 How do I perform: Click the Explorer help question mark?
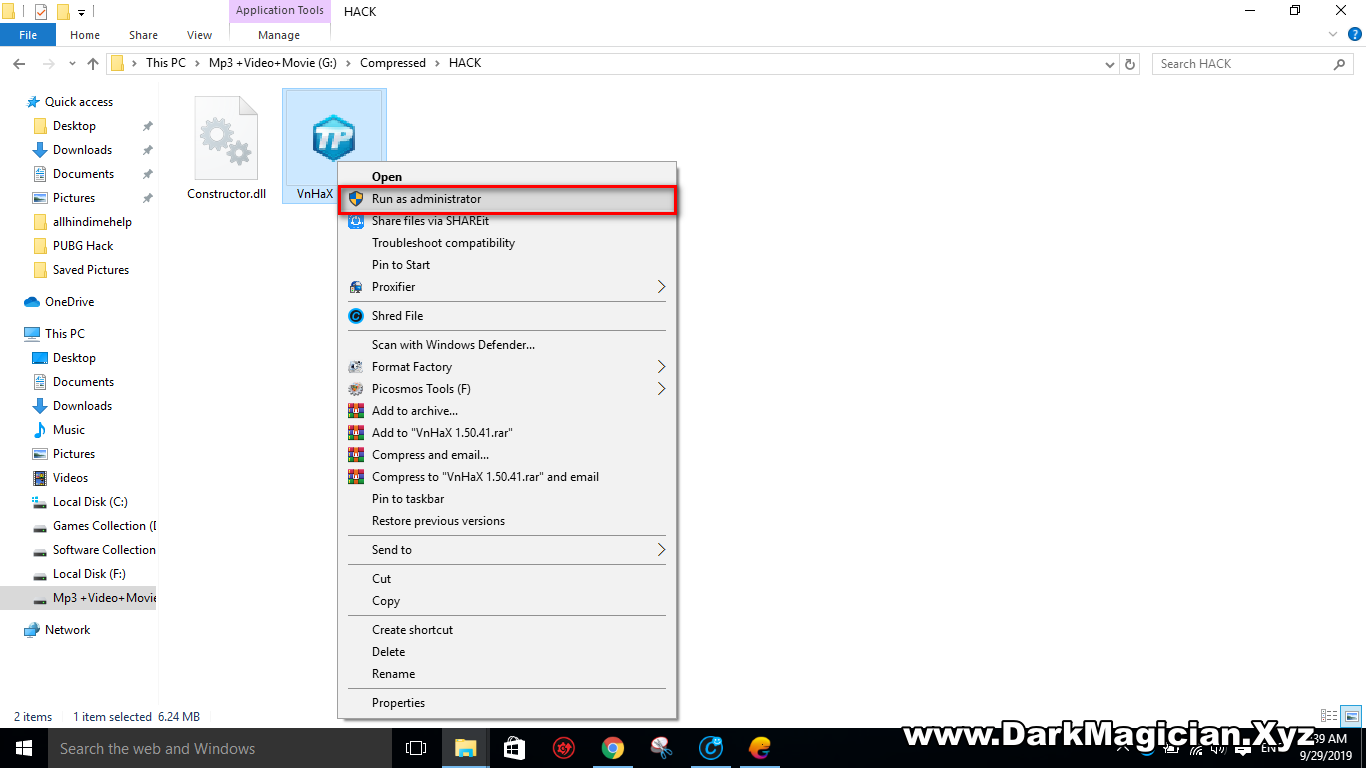coord(1353,34)
